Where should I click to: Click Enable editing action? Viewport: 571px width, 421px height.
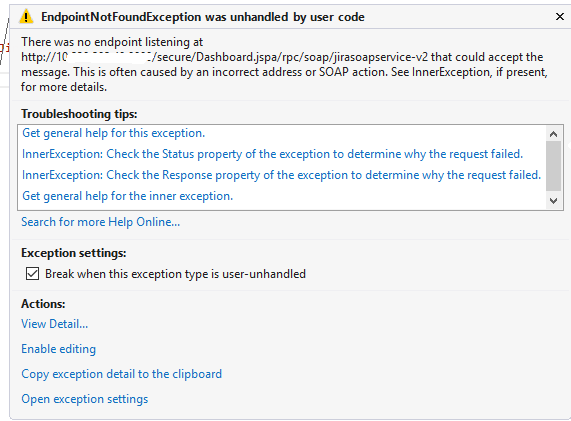pyautogui.click(x=59, y=349)
